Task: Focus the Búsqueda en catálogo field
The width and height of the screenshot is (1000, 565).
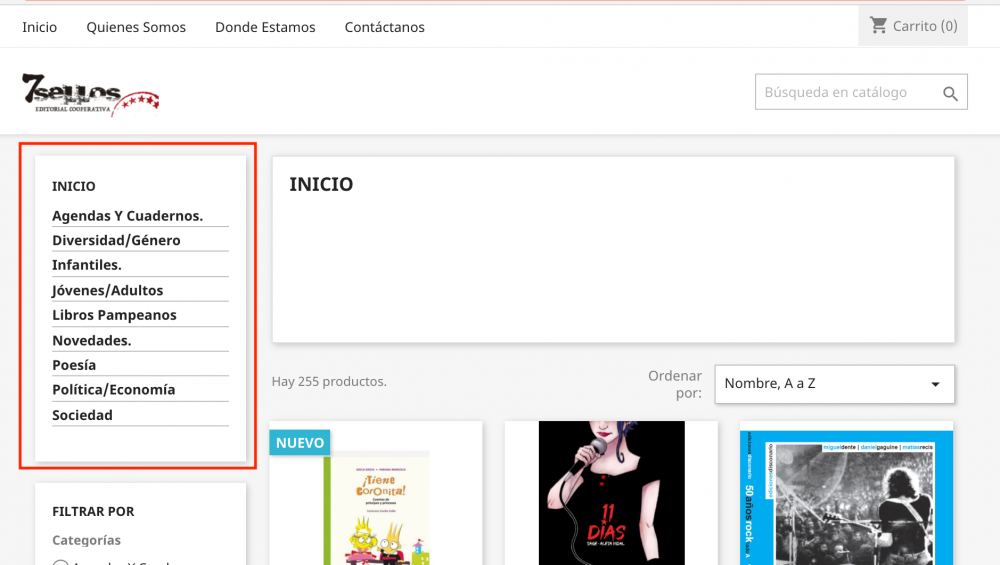Action: click(861, 92)
